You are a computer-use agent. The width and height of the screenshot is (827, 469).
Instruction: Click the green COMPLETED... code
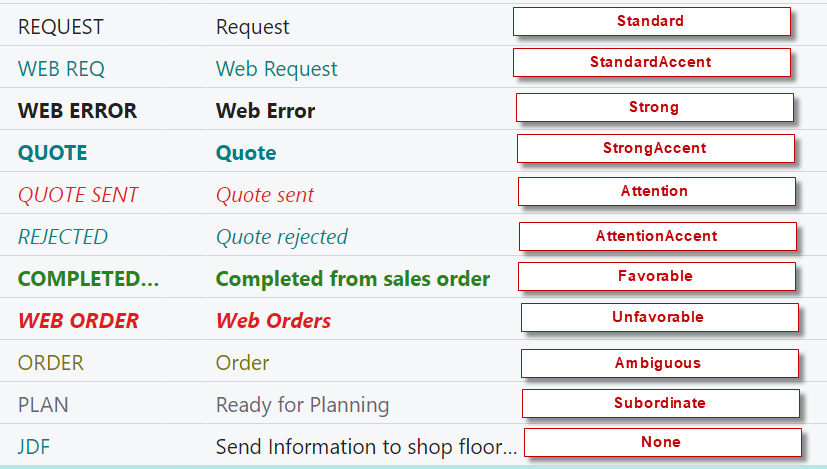[88, 279]
